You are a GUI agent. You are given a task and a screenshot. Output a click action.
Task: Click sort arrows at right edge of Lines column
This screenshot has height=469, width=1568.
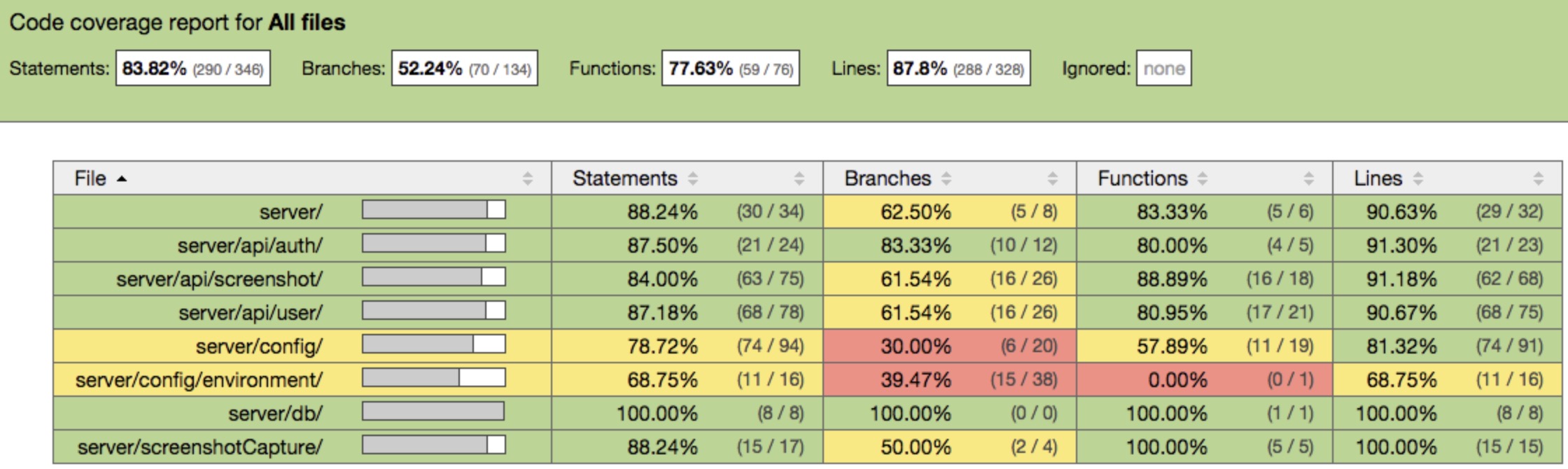coord(1539,178)
